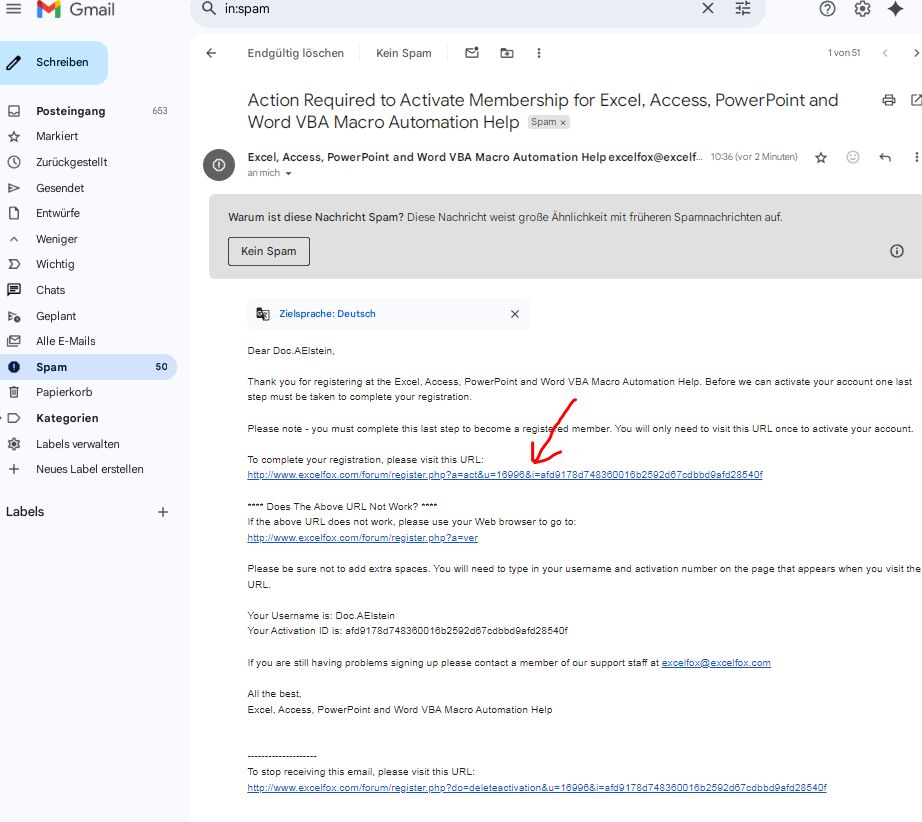922x822 pixels.
Task: Click the sender name Excel, Access, PowerPoint
Action: (426, 157)
